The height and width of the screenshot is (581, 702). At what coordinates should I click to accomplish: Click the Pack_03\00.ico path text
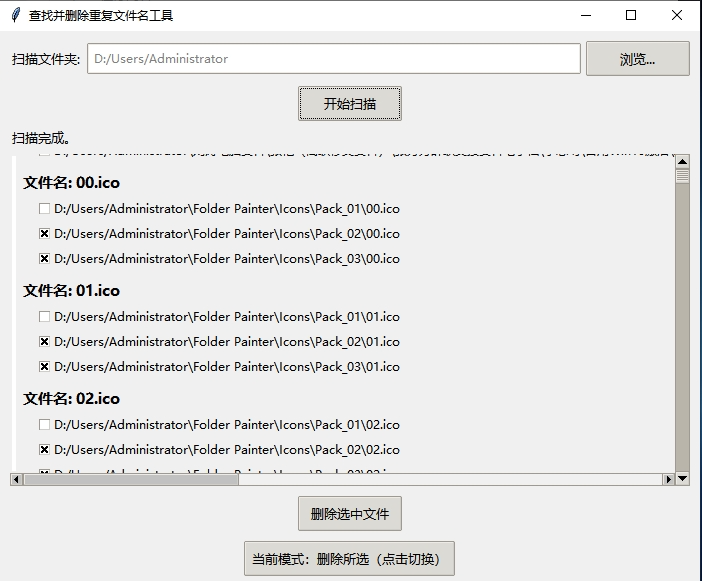[x=227, y=259]
